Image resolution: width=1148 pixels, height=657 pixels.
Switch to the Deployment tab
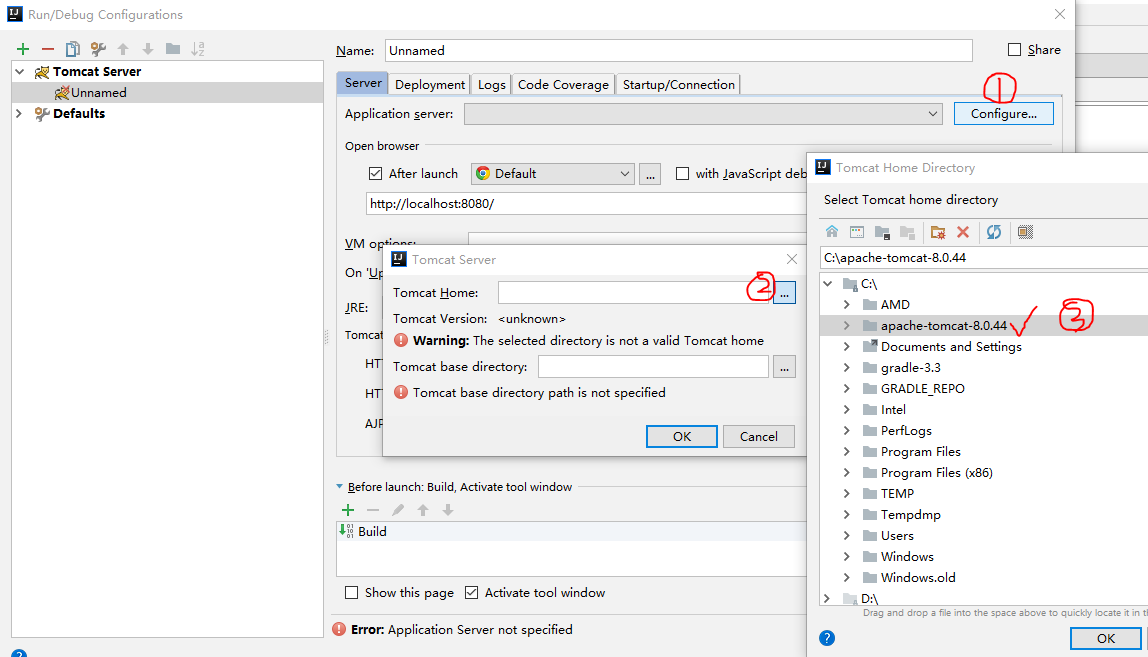point(430,84)
